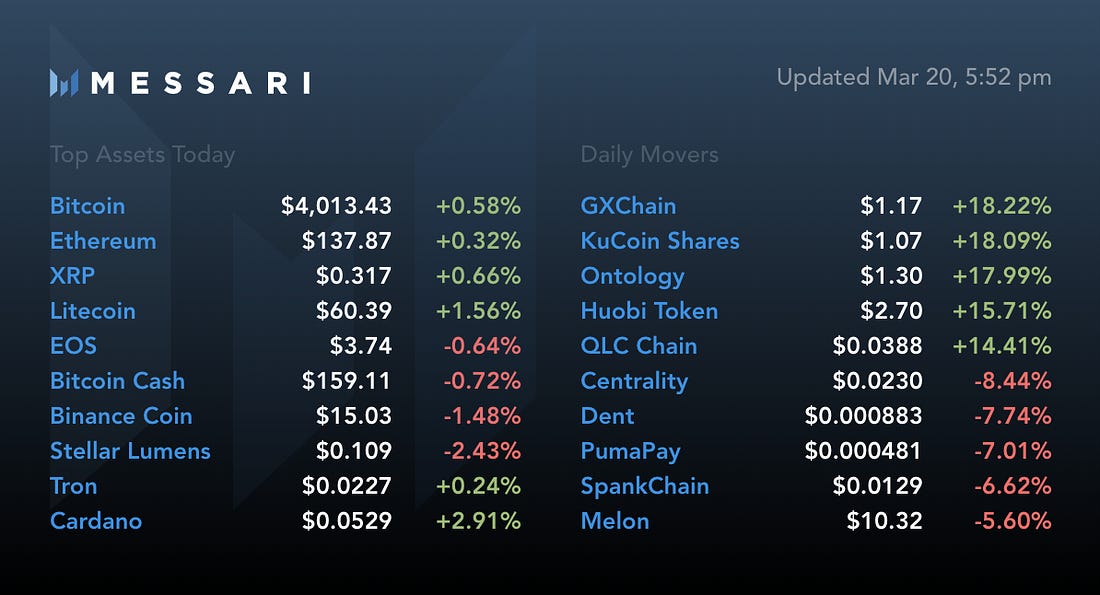
Task: Click the Top Assets Today heading
Action: tap(142, 154)
